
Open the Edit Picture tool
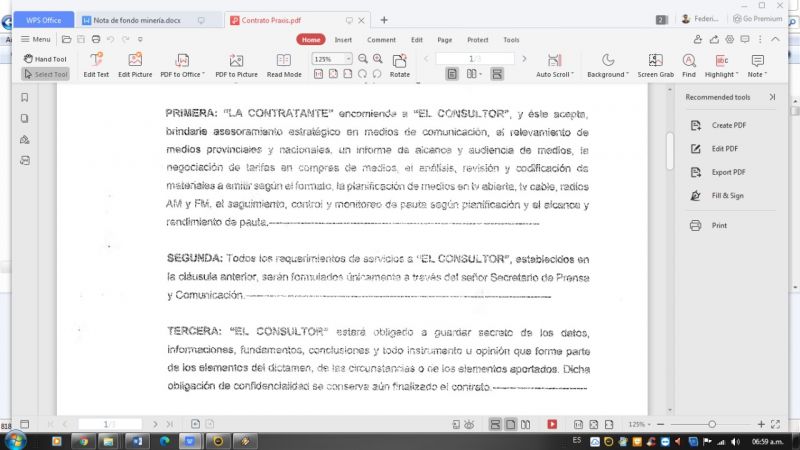tap(135, 65)
